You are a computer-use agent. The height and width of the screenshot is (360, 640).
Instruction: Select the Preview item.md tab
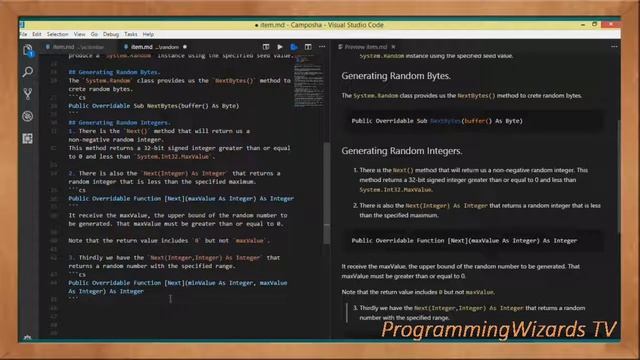366,47
